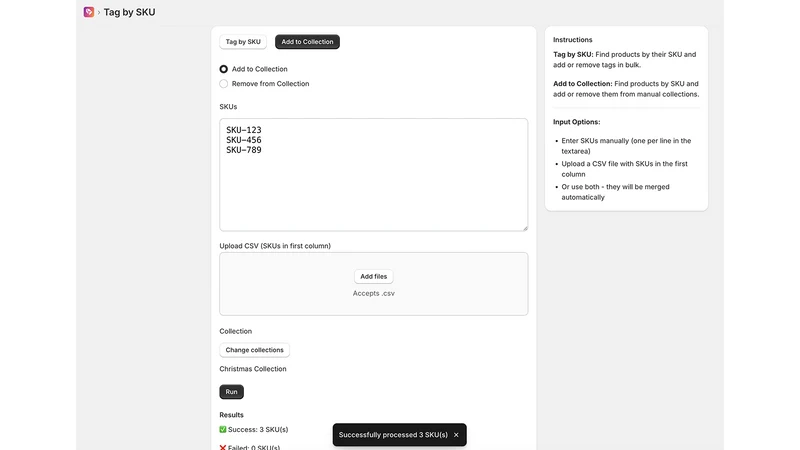Viewport: 800px width, 450px height.
Task: Click the CSV upload drop zone
Action: (x=373, y=284)
